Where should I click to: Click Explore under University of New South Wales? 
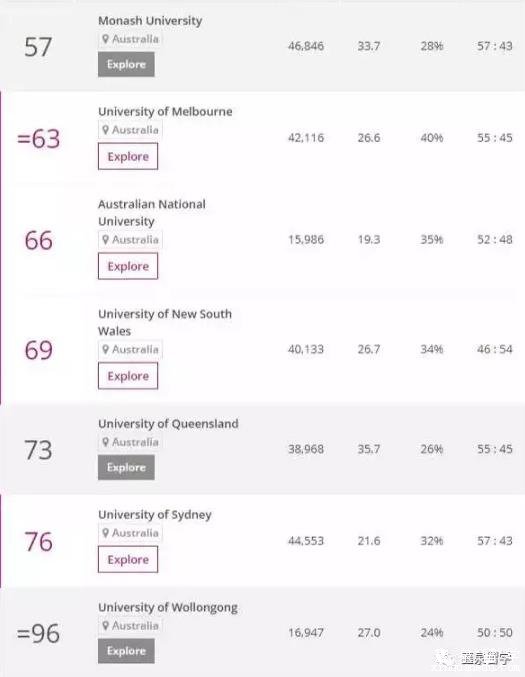(x=128, y=376)
